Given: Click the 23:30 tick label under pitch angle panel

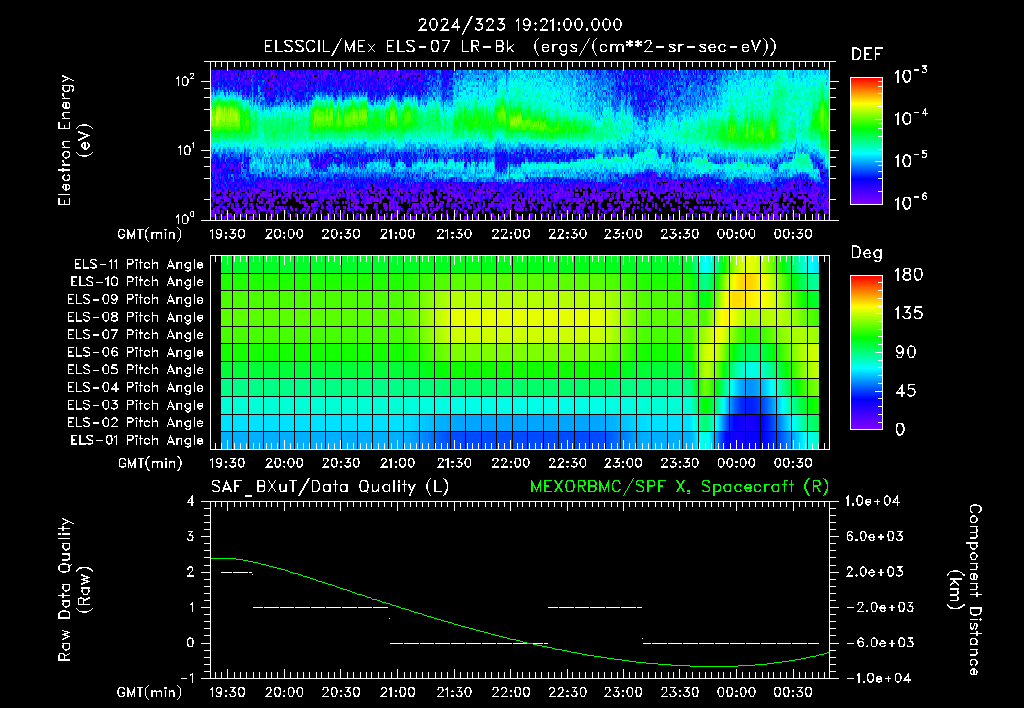Looking at the screenshot, I should click(x=680, y=463).
